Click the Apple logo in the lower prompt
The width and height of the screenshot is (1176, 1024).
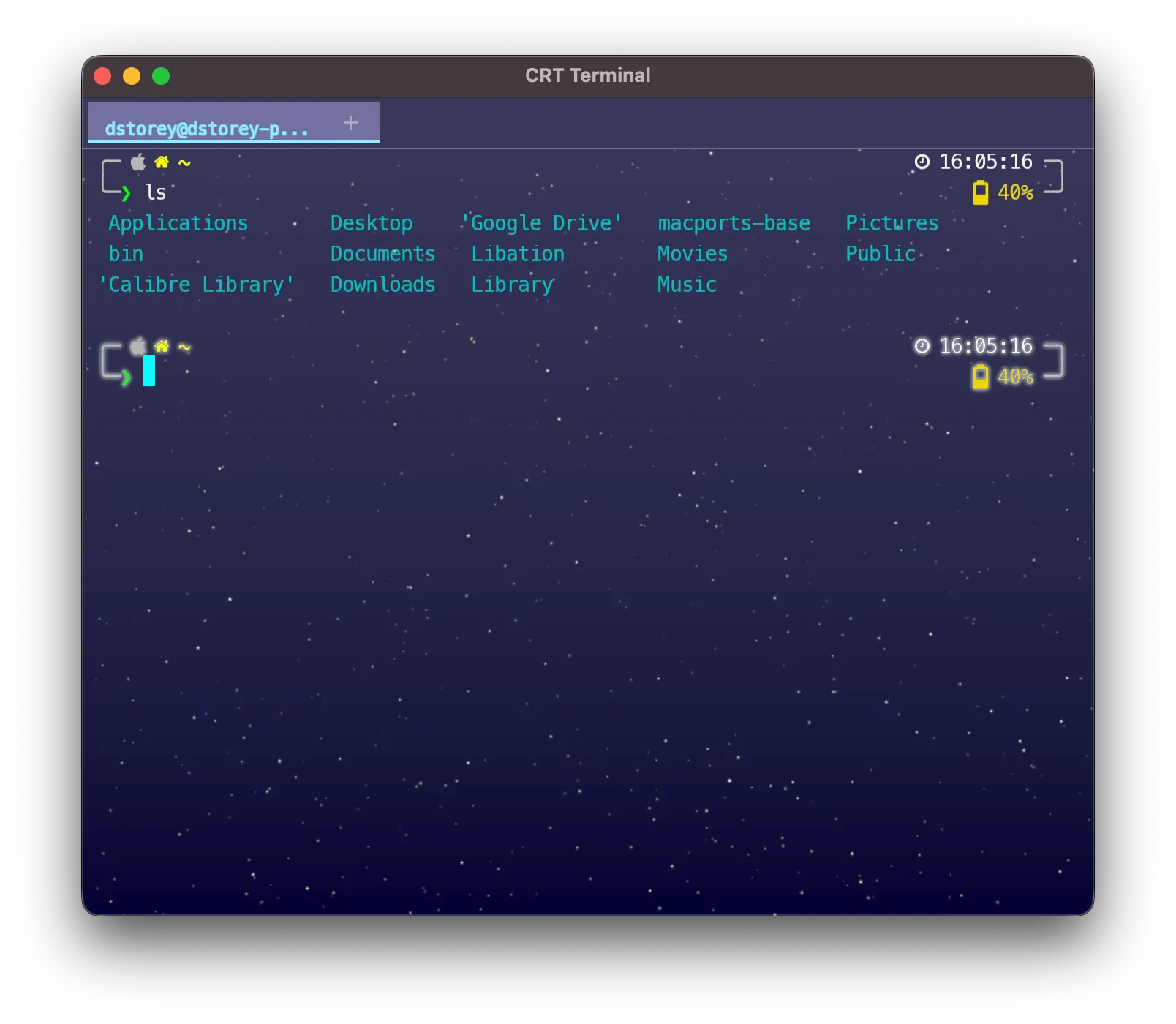click(x=138, y=346)
